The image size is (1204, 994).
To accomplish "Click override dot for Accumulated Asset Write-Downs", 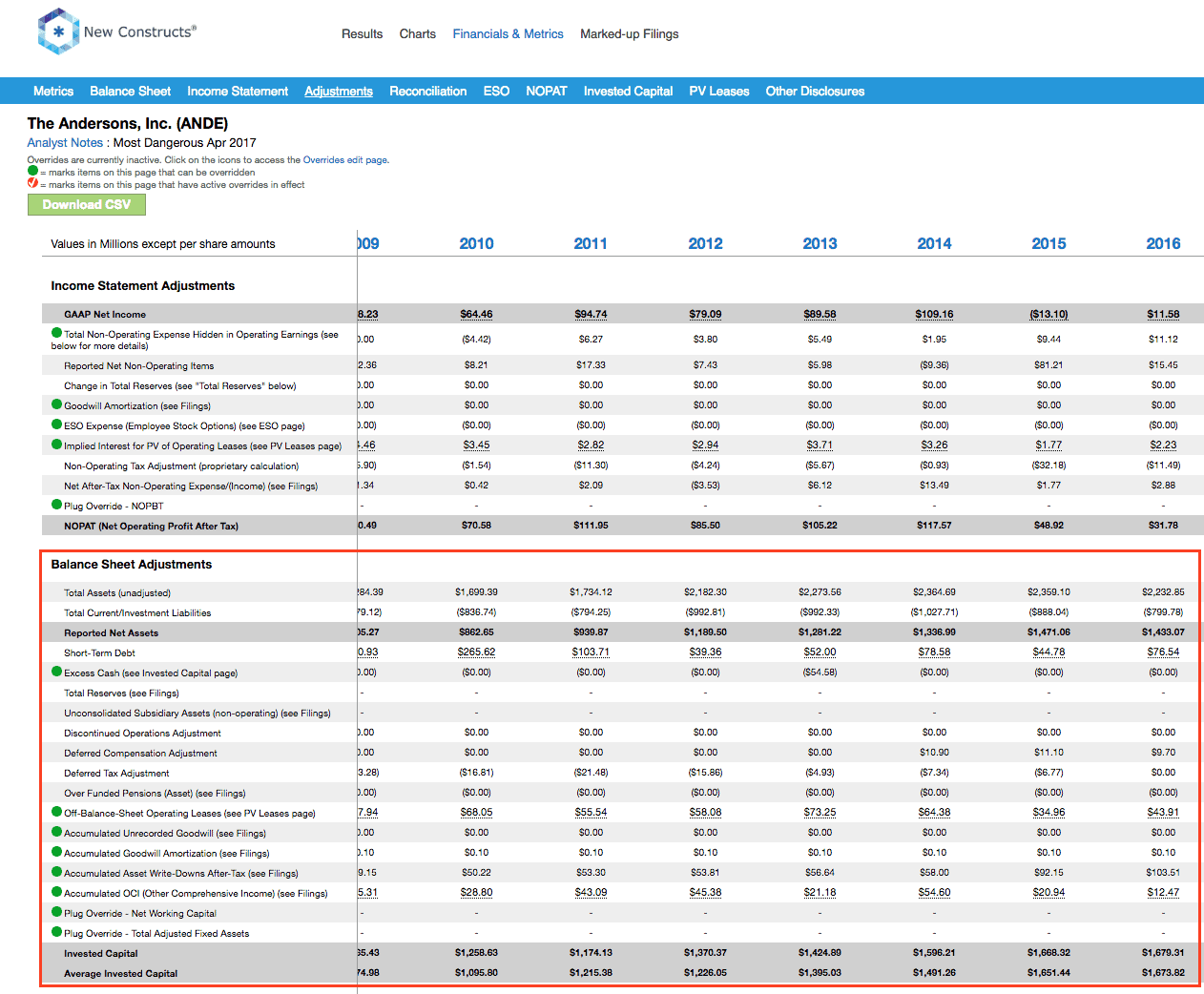I will tap(57, 872).
